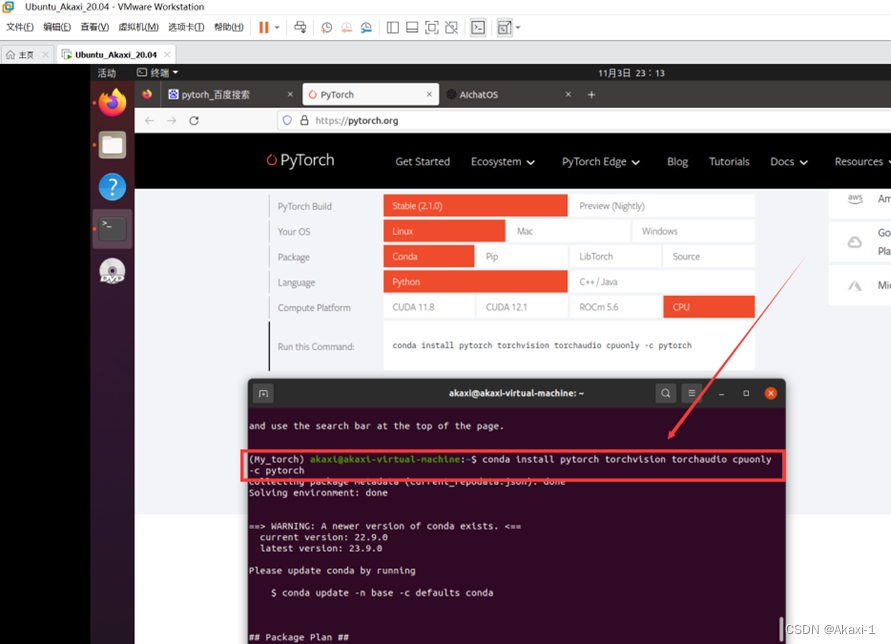
Task: Click the PyTorch logo on the page
Action: coord(301,160)
